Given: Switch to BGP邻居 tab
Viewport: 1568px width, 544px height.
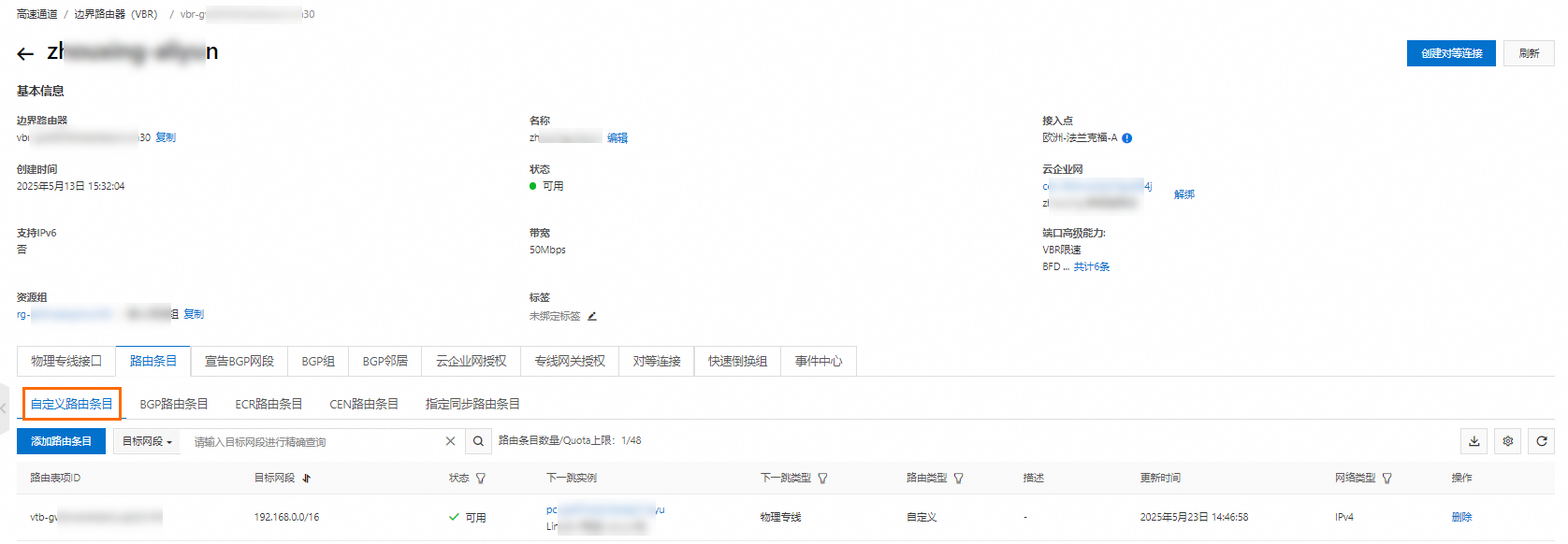Looking at the screenshot, I should 385,361.
